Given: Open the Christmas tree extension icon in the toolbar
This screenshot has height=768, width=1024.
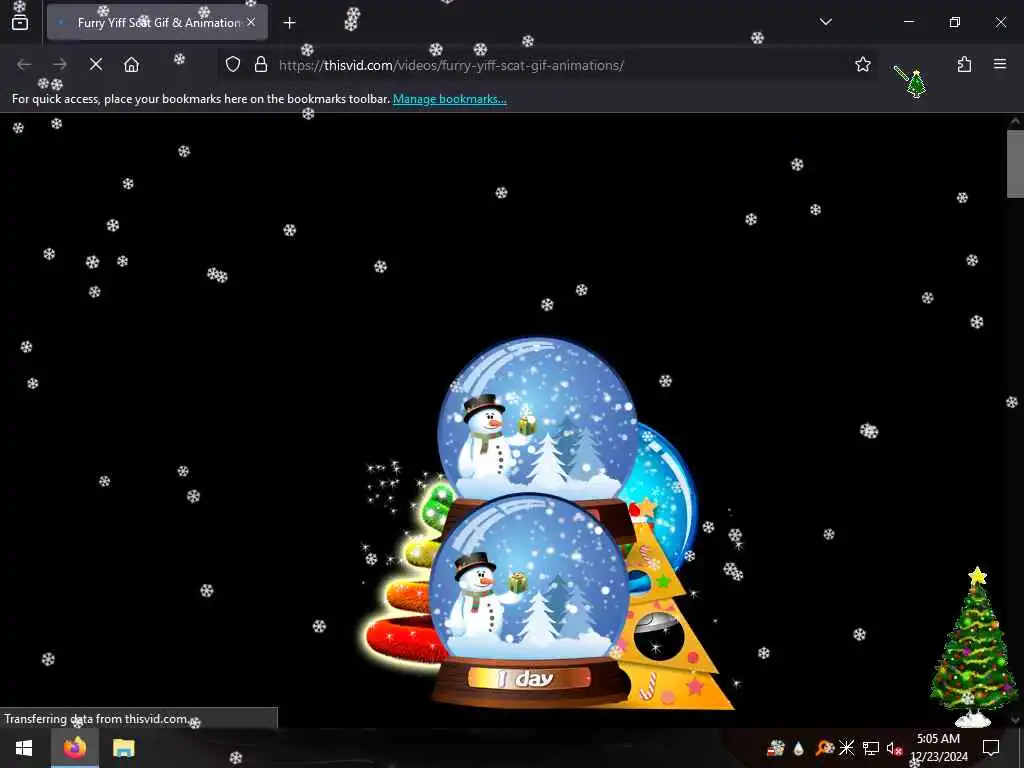Looking at the screenshot, I should (x=910, y=82).
